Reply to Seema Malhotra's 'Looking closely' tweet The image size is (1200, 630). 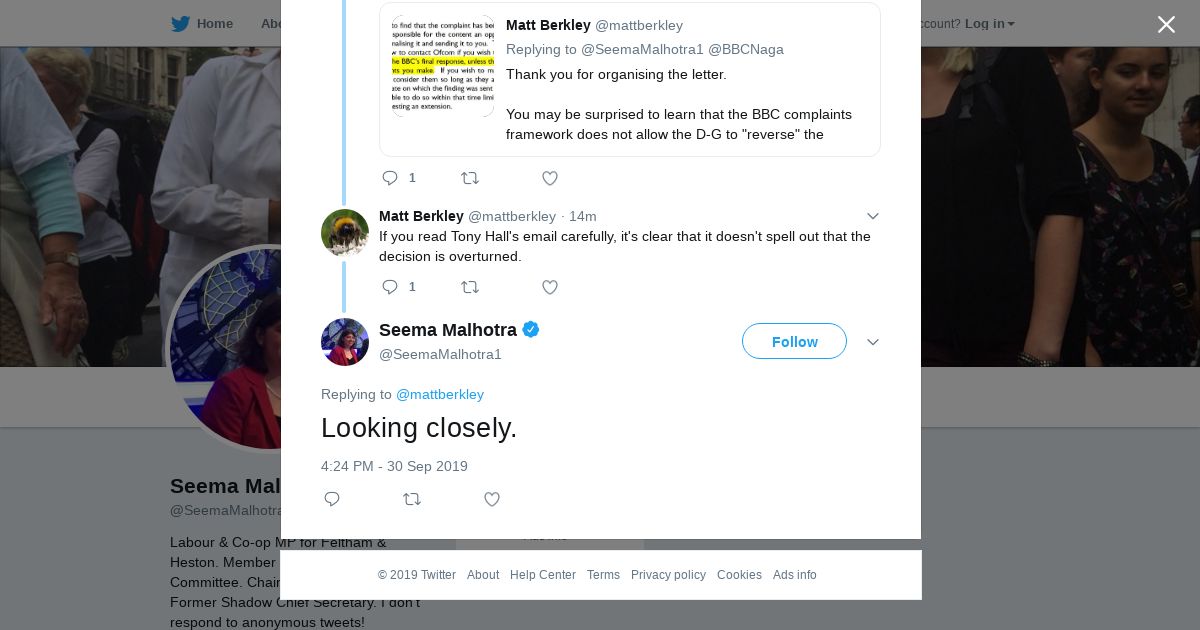coord(332,499)
